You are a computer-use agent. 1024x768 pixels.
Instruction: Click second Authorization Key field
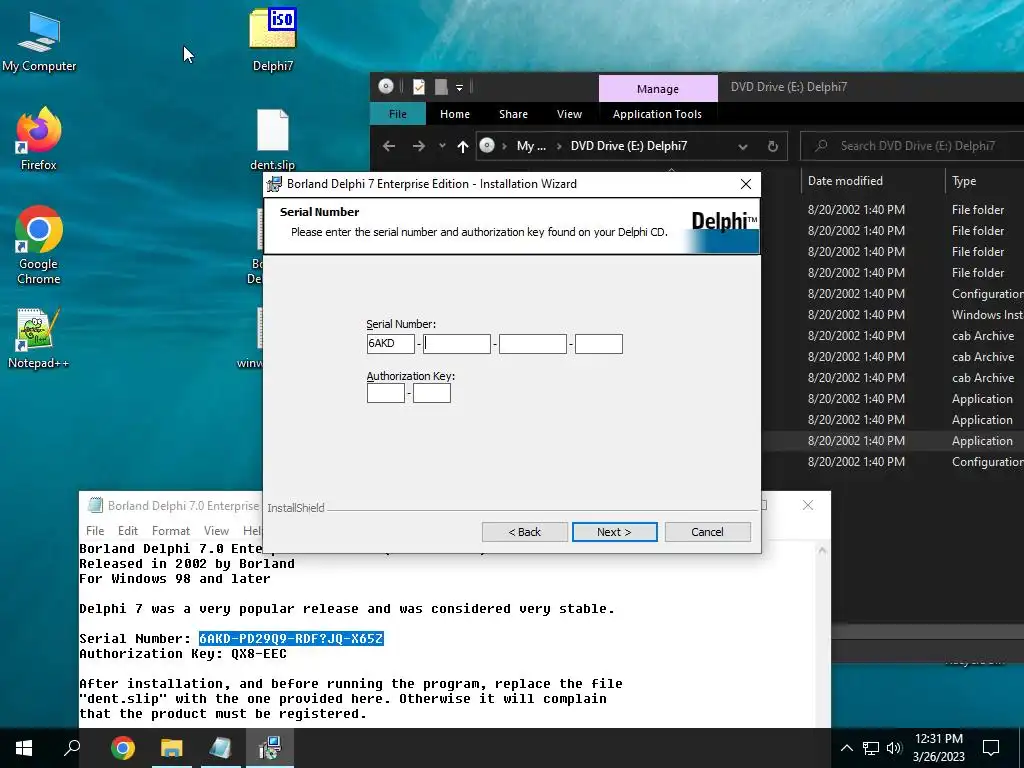click(x=432, y=393)
